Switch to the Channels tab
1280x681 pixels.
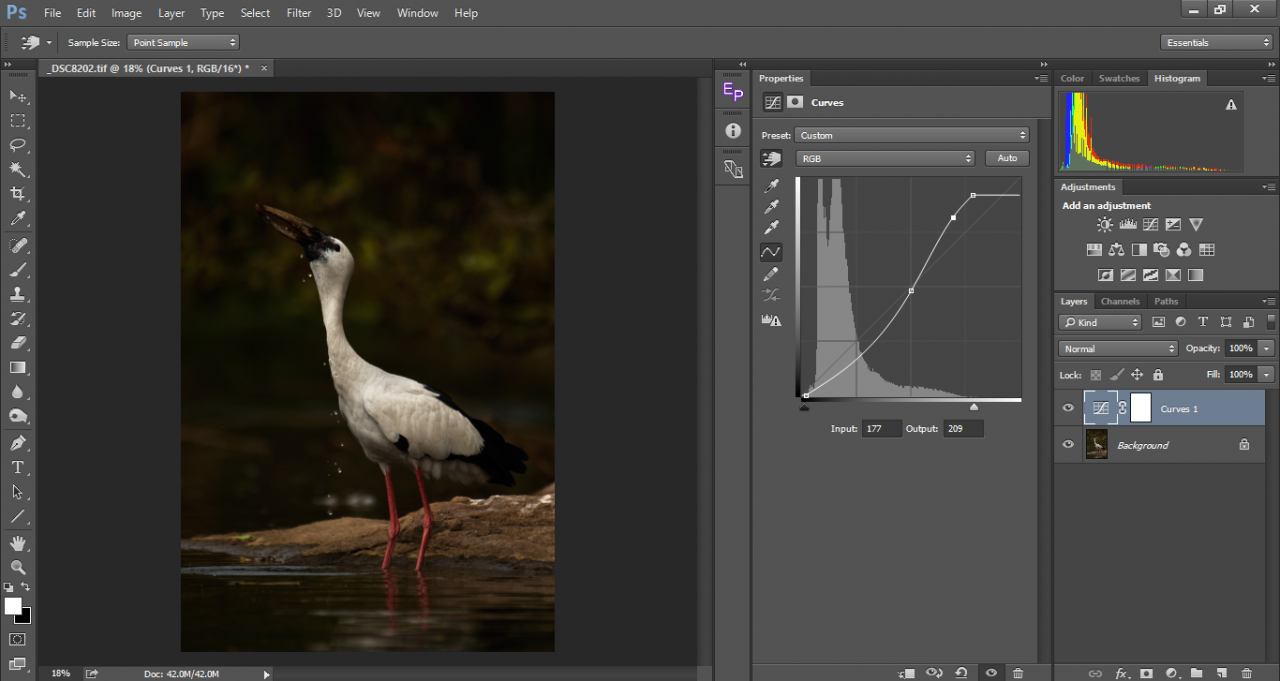coord(1119,301)
